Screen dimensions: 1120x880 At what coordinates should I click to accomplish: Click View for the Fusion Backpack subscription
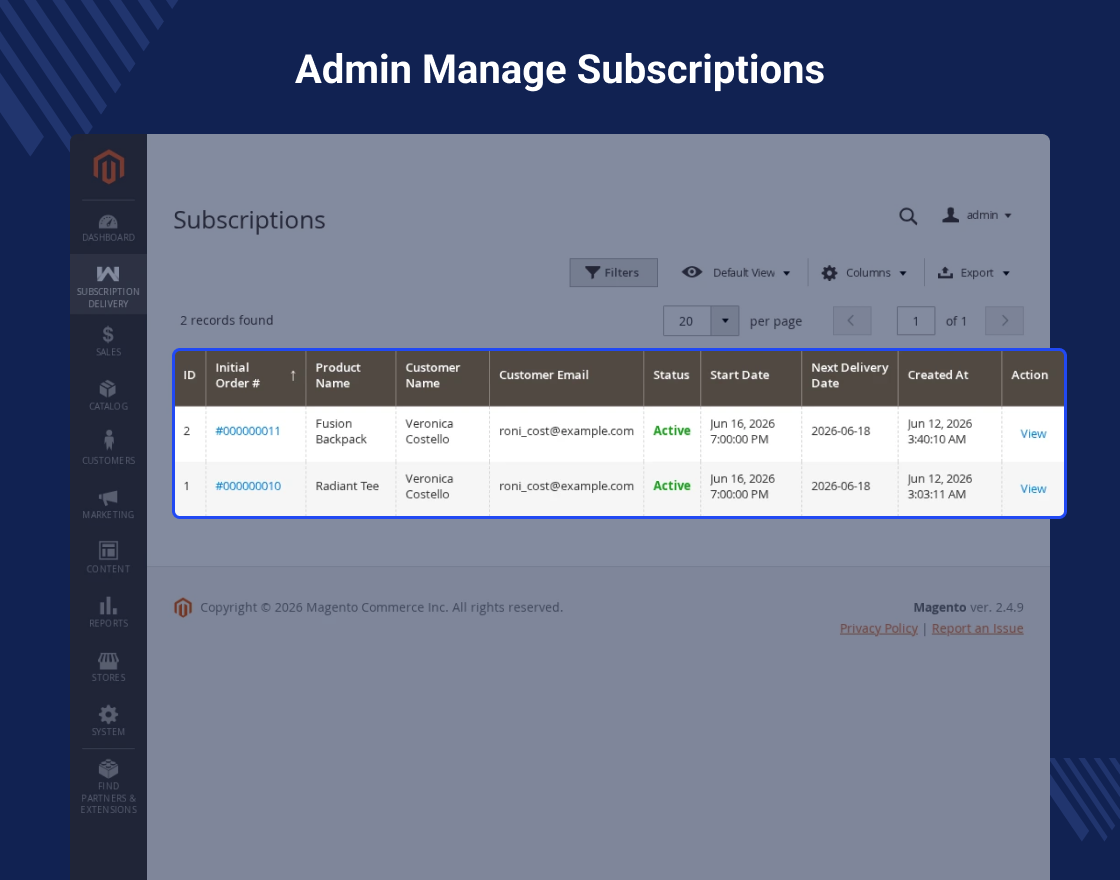coord(1033,434)
